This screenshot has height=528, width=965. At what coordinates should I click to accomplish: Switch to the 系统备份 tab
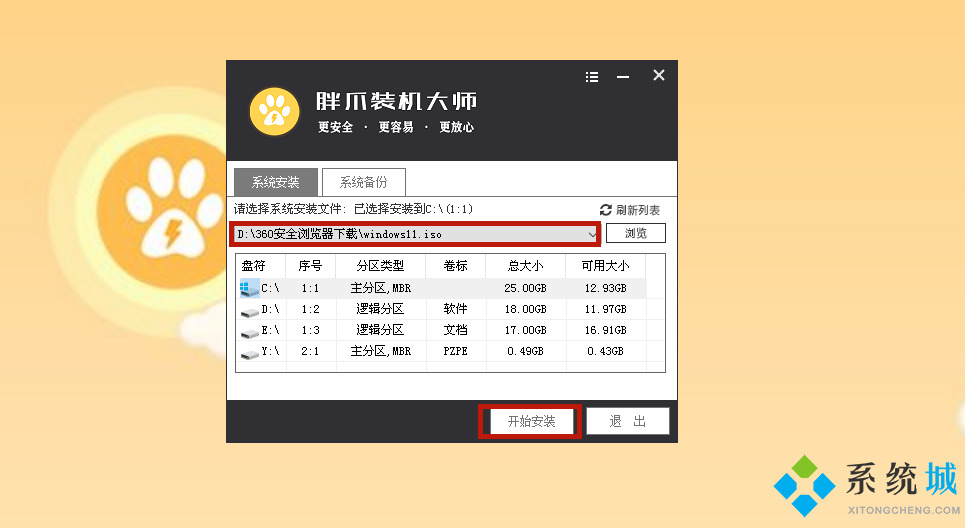(364, 182)
